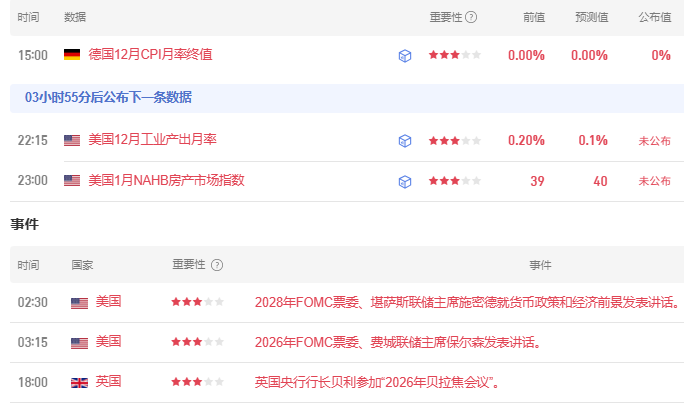Click help icon next to events 重要性 header

[x=217, y=265]
